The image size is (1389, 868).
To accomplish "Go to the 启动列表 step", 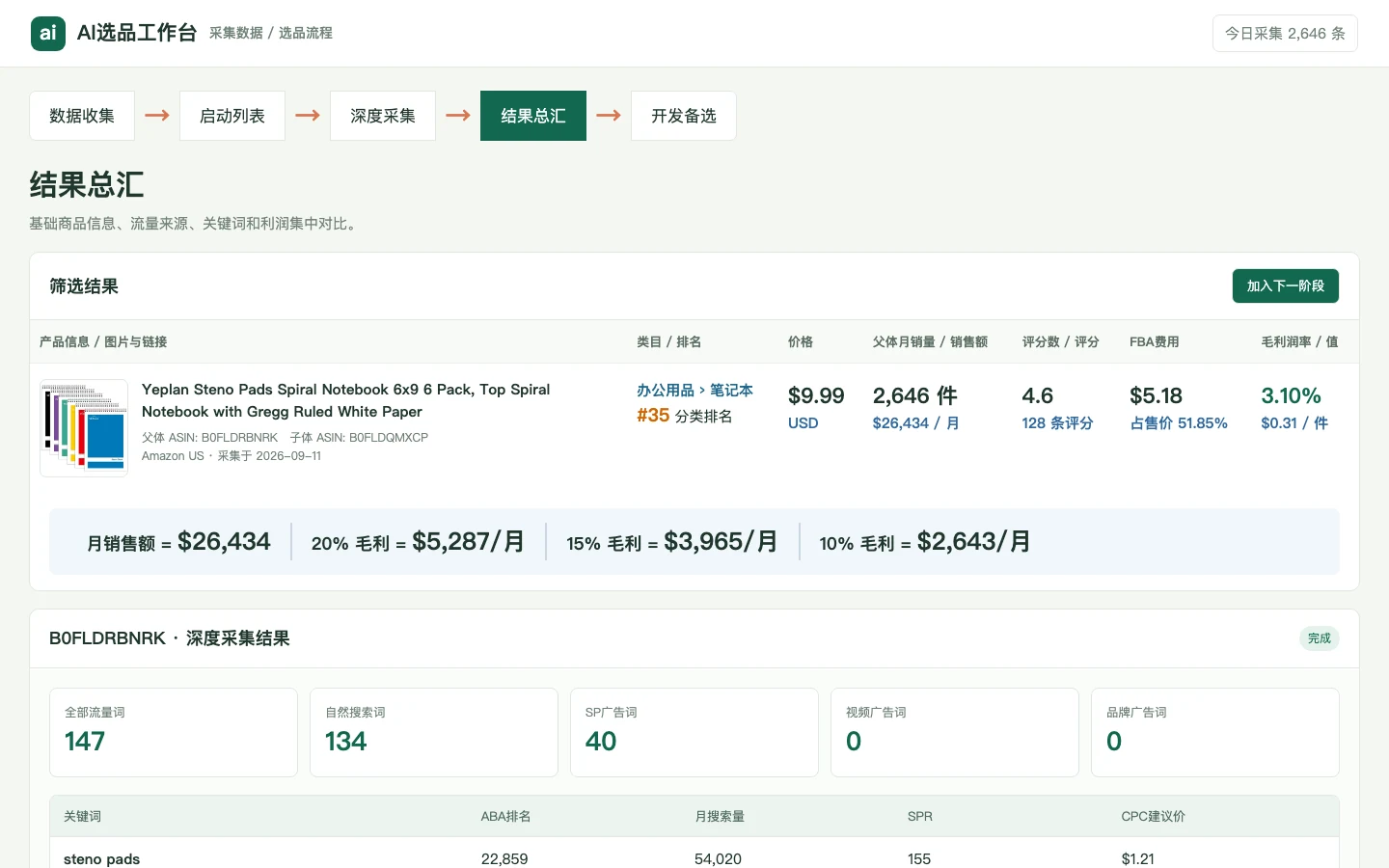I will coord(232,116).
